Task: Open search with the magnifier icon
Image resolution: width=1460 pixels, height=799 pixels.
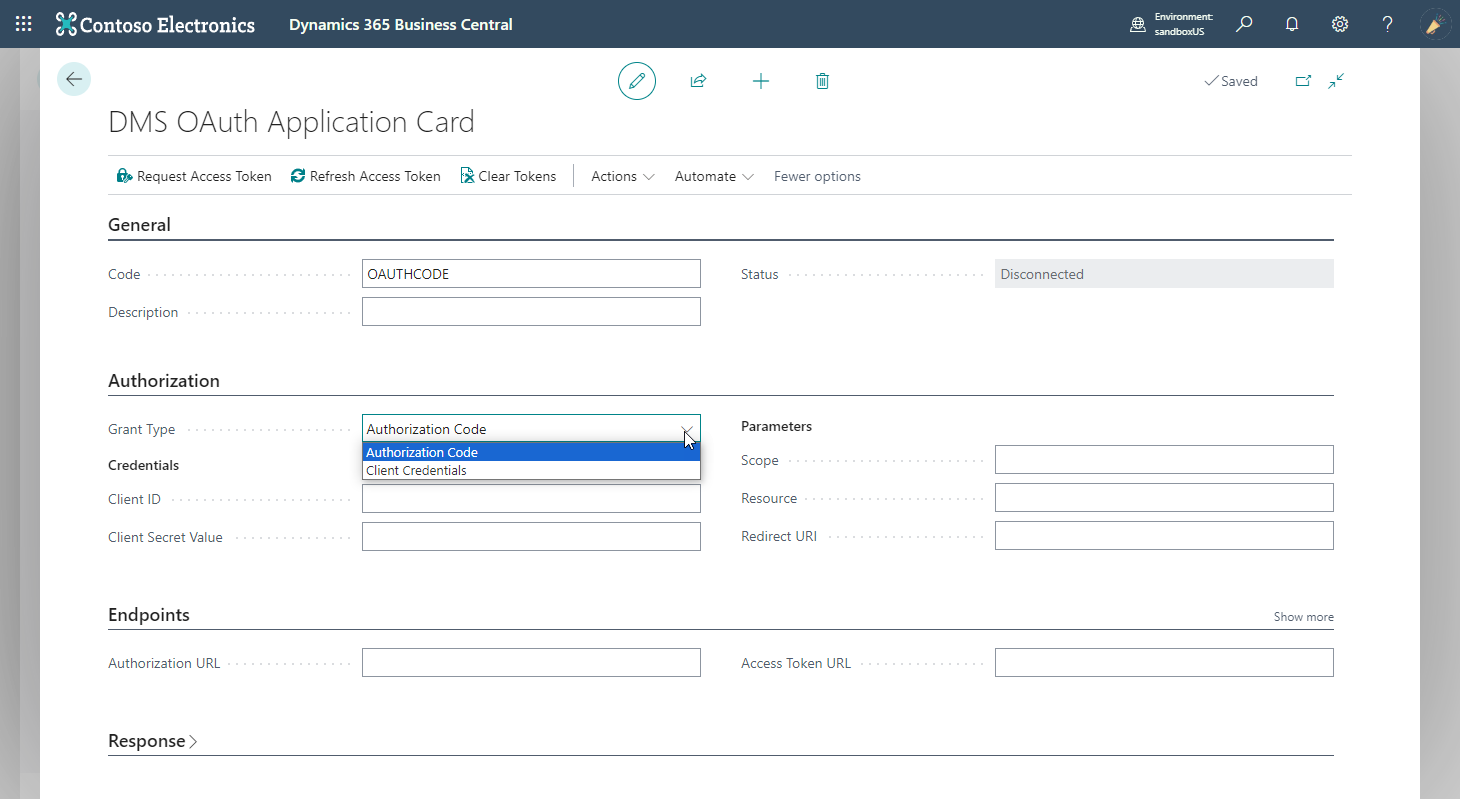Action: tap(1244, 23)
